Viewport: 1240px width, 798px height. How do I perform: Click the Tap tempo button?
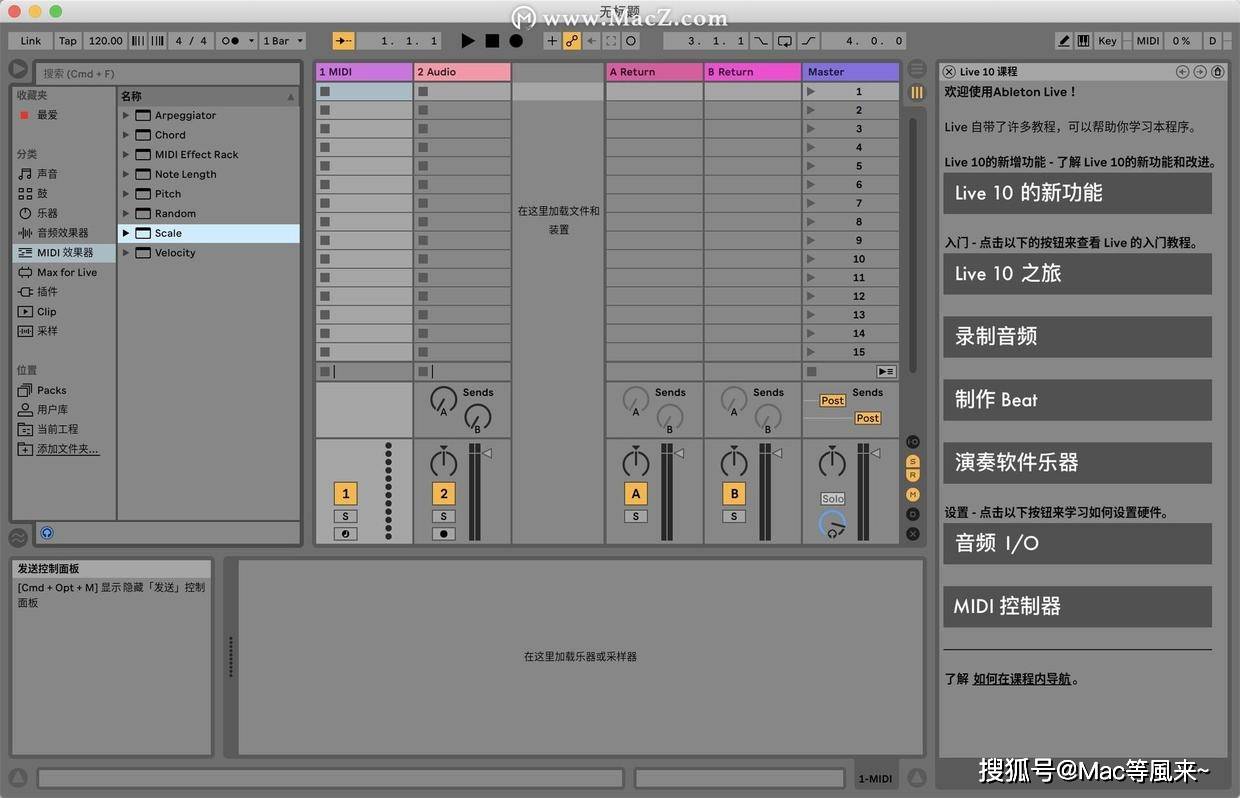tap(67, 41)
